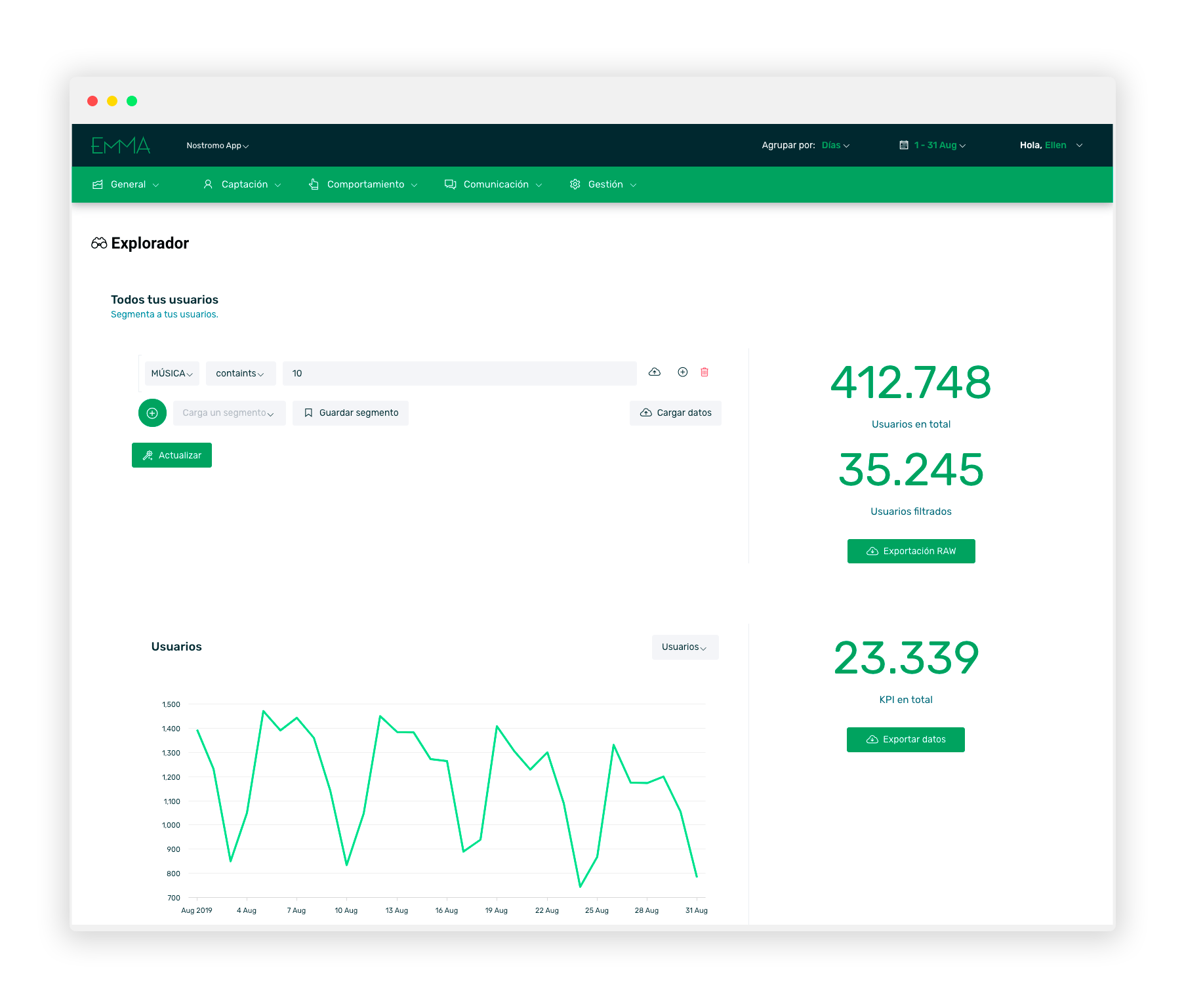Viewport: 1184px width, 1008px height.
Task: Click the Guardar segmento button
Action: (350, 413)
